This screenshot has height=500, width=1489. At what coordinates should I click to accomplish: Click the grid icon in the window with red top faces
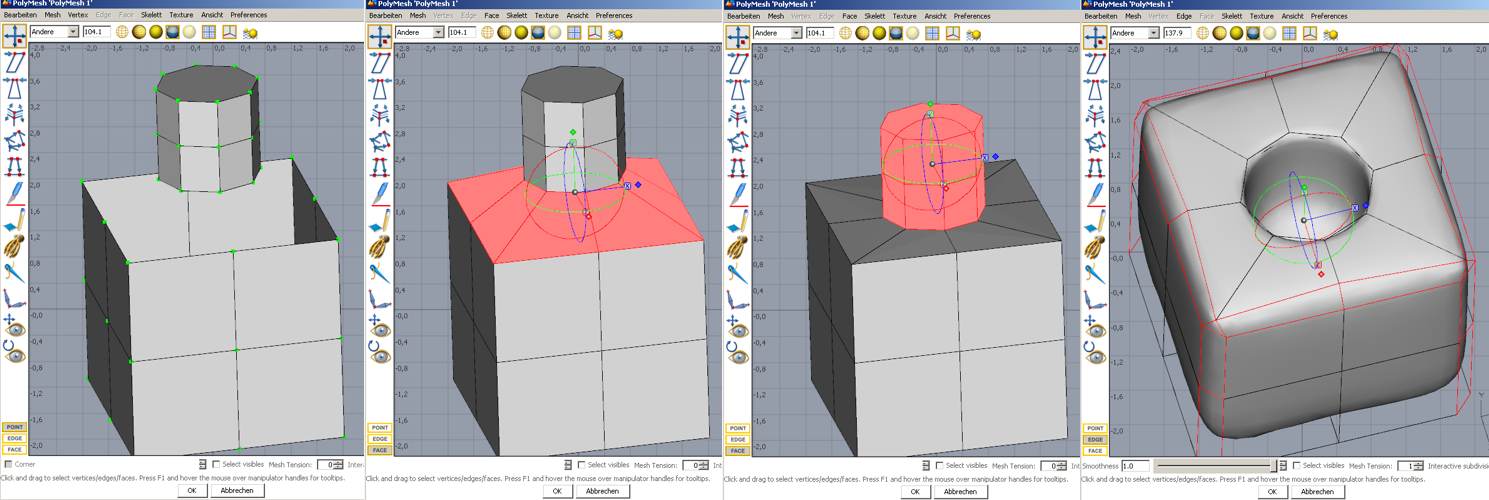pos(574,32)
